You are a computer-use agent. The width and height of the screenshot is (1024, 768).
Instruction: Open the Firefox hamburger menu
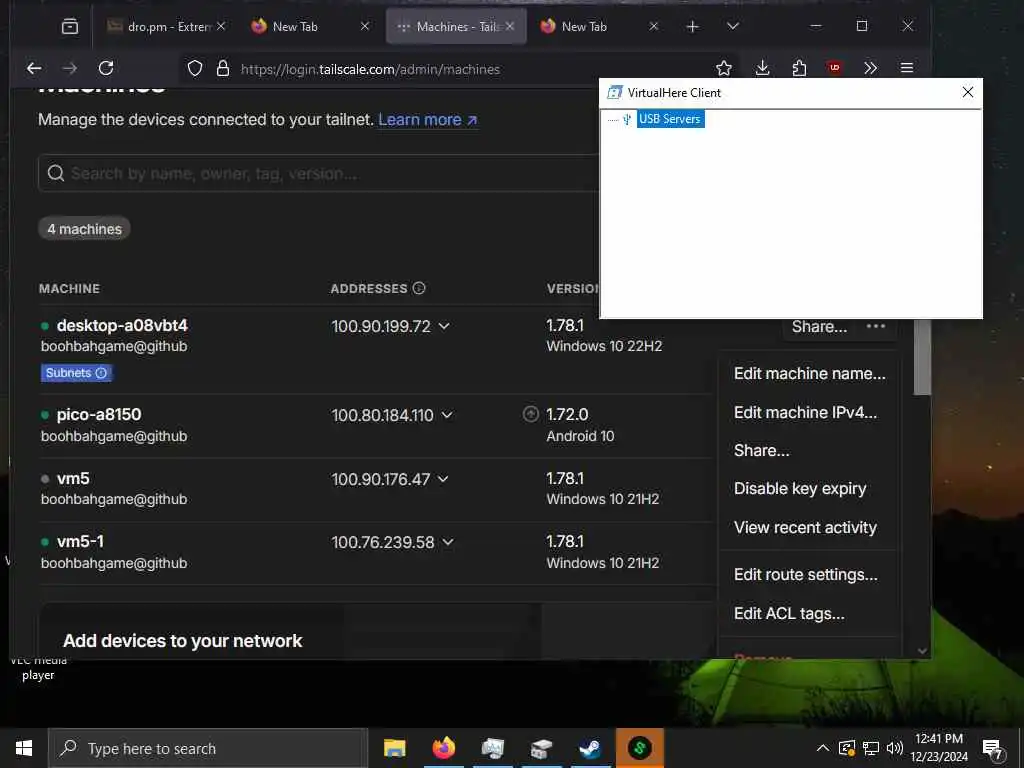tap(906, 68)
